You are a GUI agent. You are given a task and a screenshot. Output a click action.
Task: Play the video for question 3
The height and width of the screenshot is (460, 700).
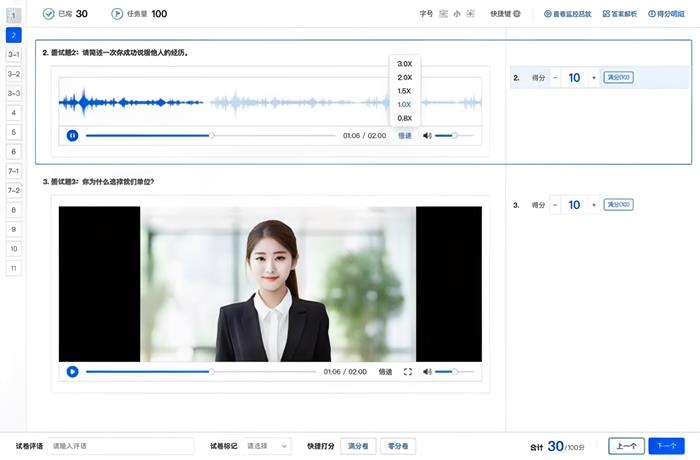pos(72,371)
